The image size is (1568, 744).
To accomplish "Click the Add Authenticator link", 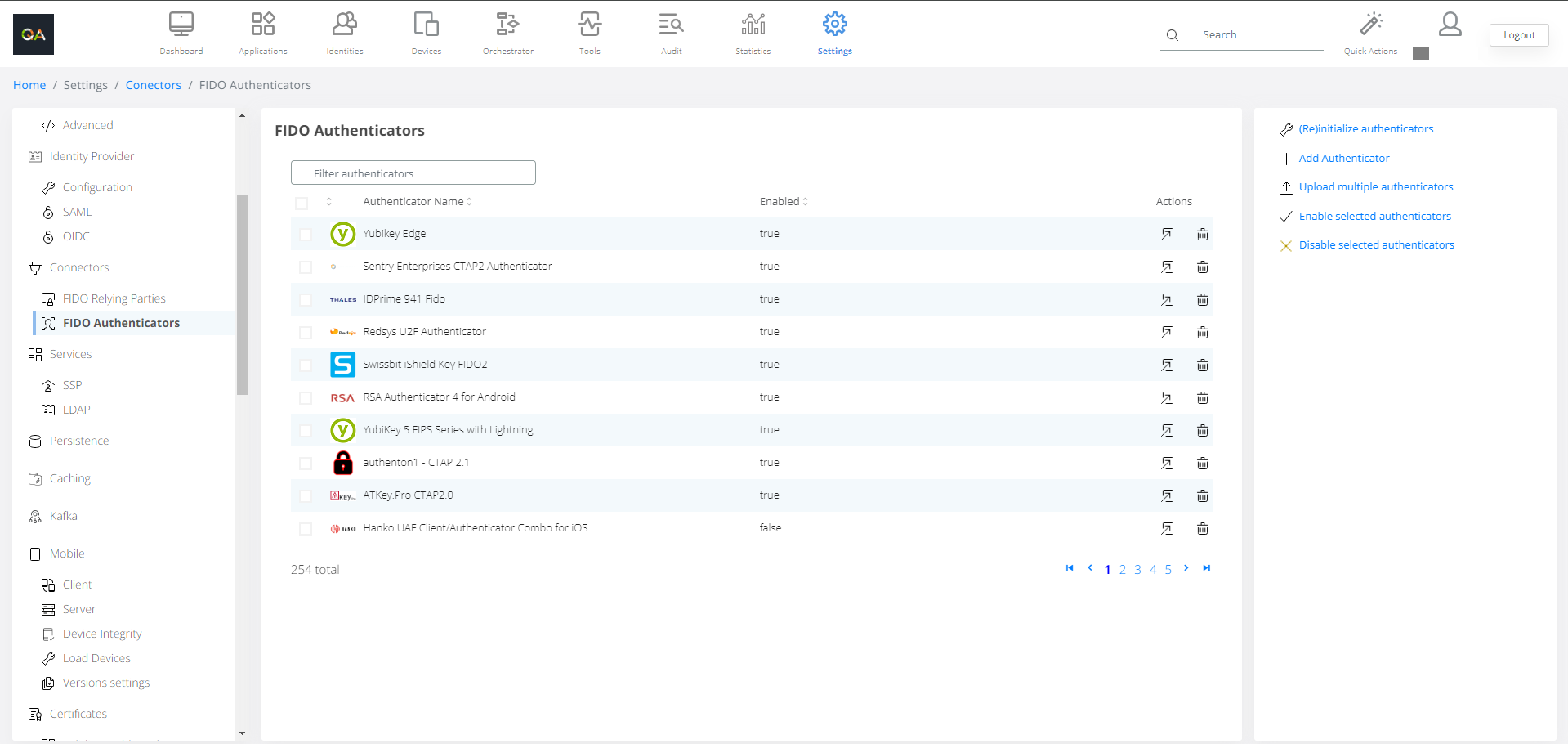I will tap(1343, 159).
